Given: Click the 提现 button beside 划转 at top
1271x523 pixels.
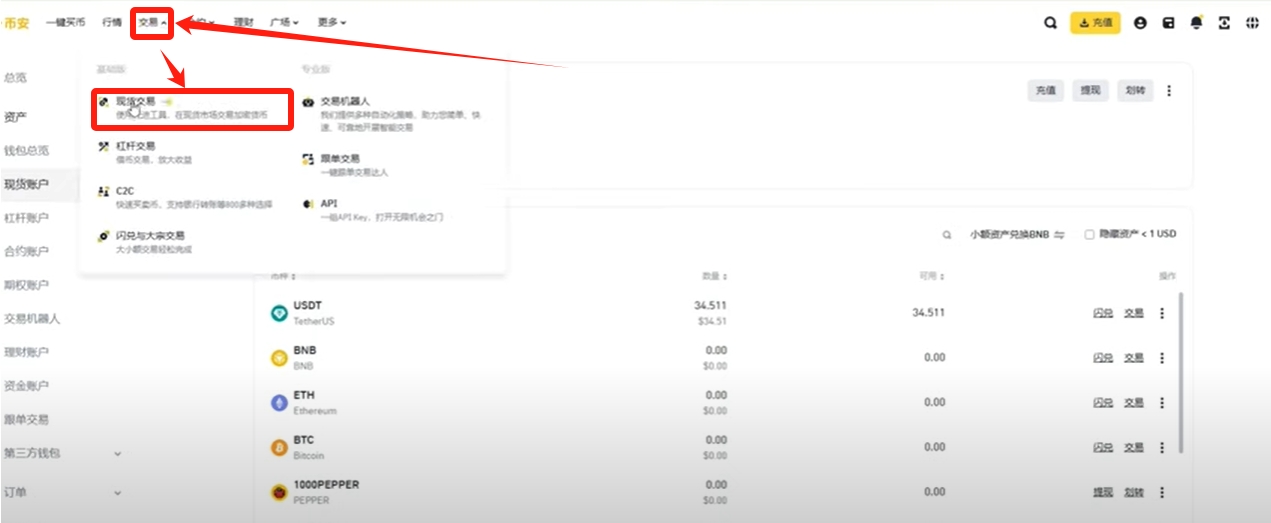Looking at the screenshot, I should pyautogui.click(x=1090, y=90).
